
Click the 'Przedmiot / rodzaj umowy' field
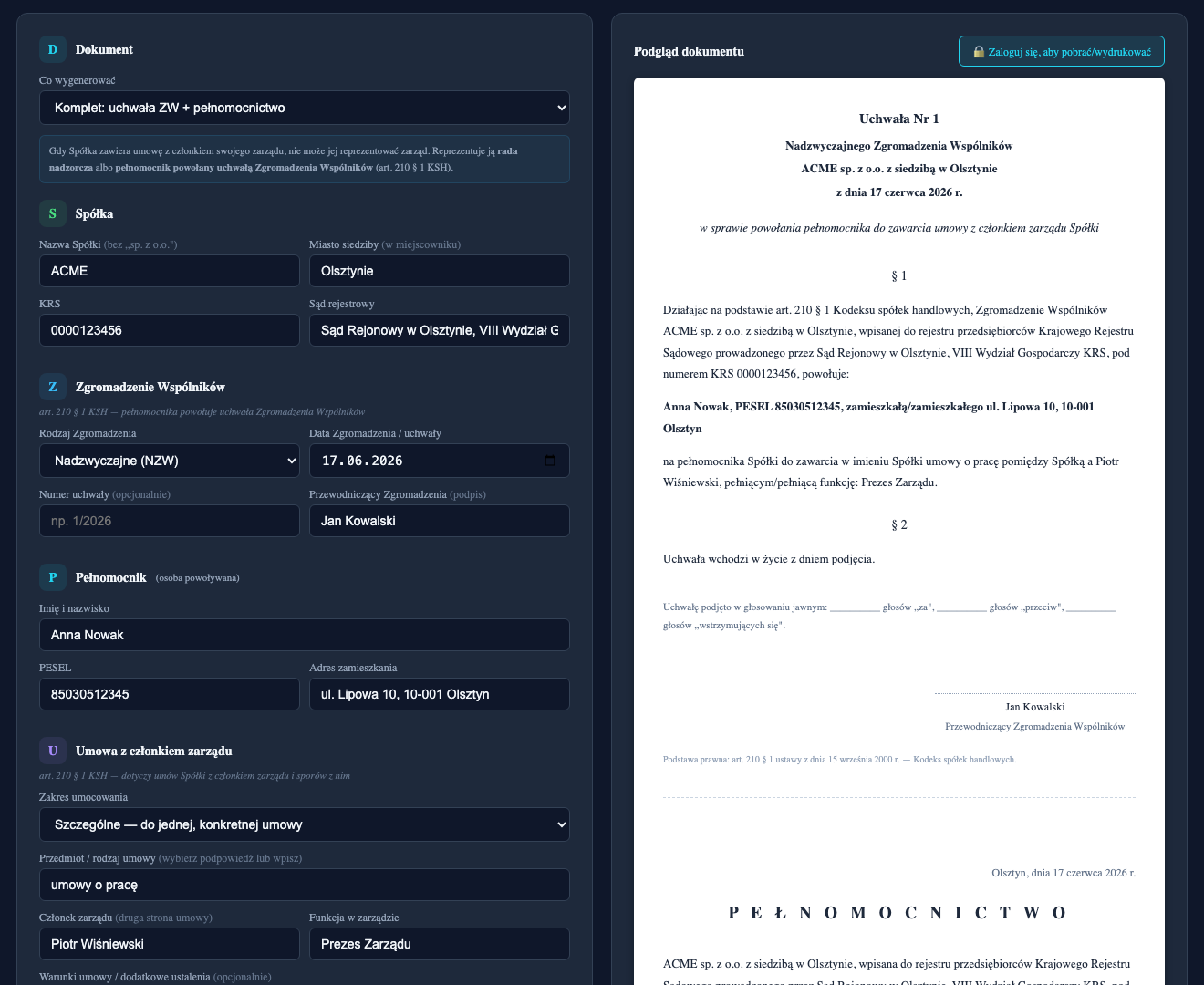tap(305, 885)
